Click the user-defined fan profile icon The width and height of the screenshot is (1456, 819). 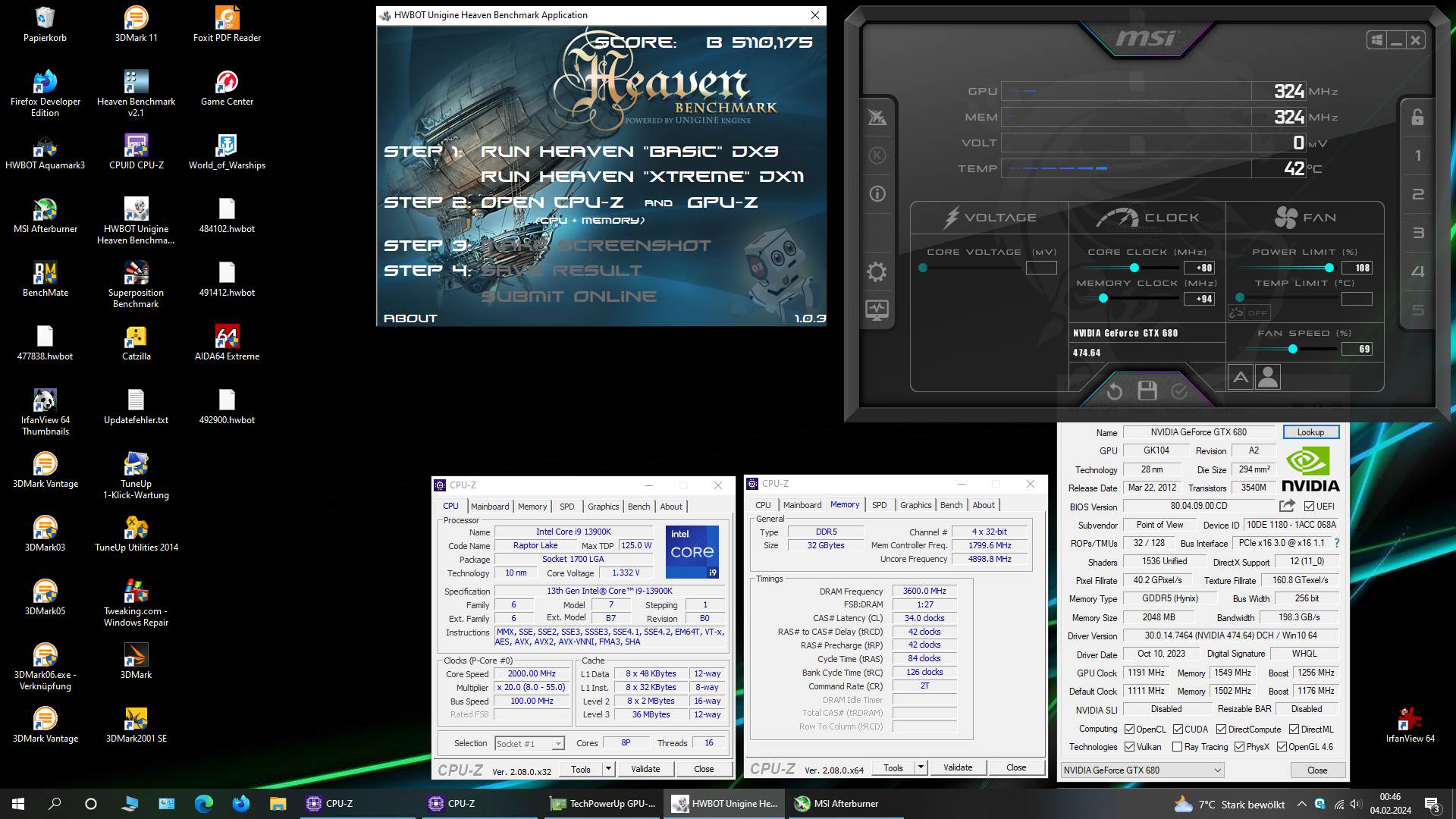(x=1268, y=377)
